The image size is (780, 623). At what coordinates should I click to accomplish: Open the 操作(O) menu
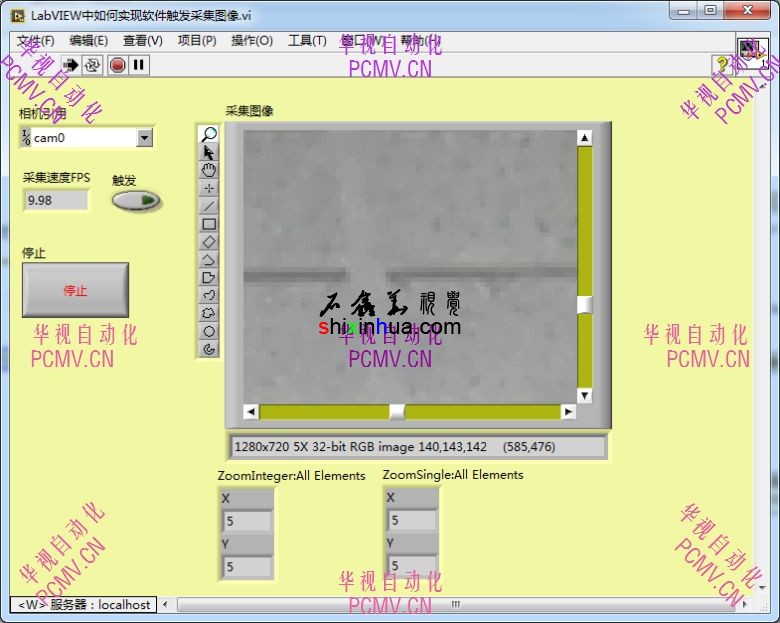tap(252, 41)
